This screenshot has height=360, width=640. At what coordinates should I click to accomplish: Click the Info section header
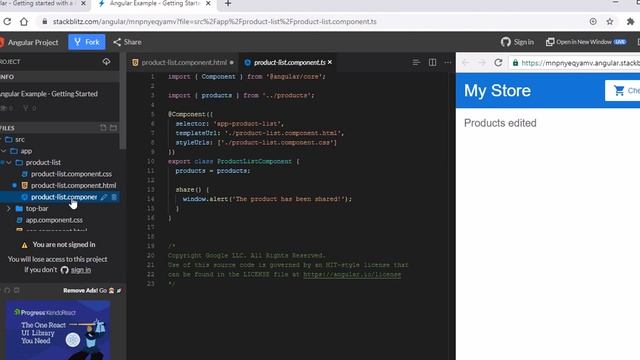coord(60,77)
